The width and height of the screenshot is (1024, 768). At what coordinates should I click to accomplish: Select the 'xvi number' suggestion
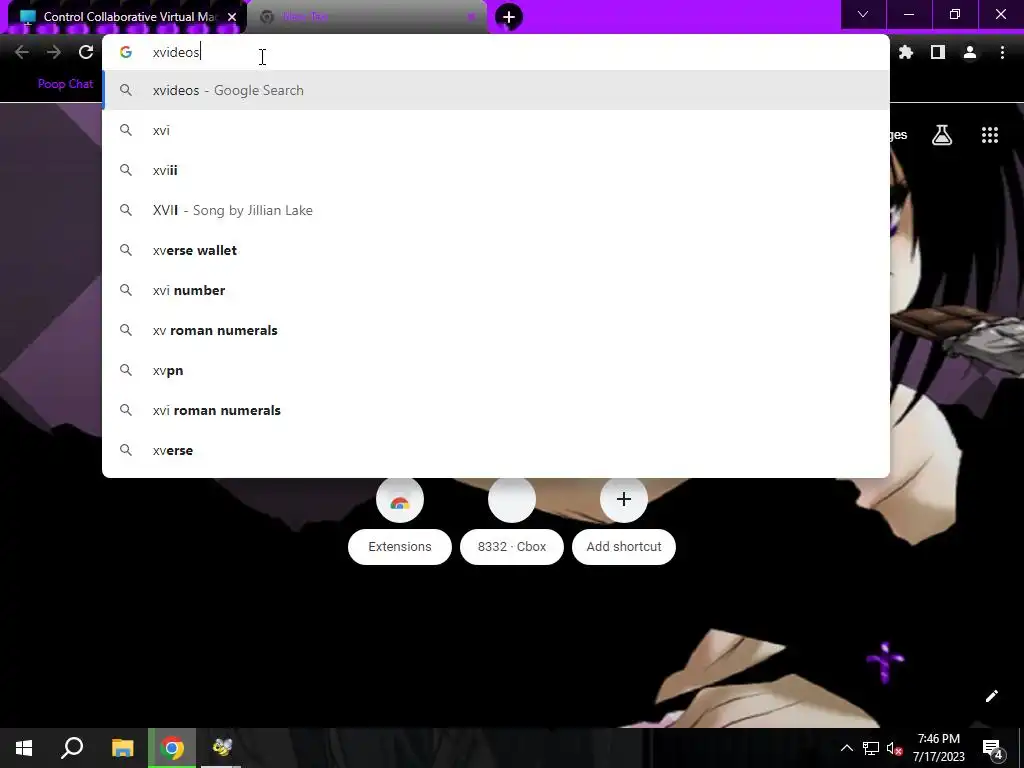(x=496, y=290)
